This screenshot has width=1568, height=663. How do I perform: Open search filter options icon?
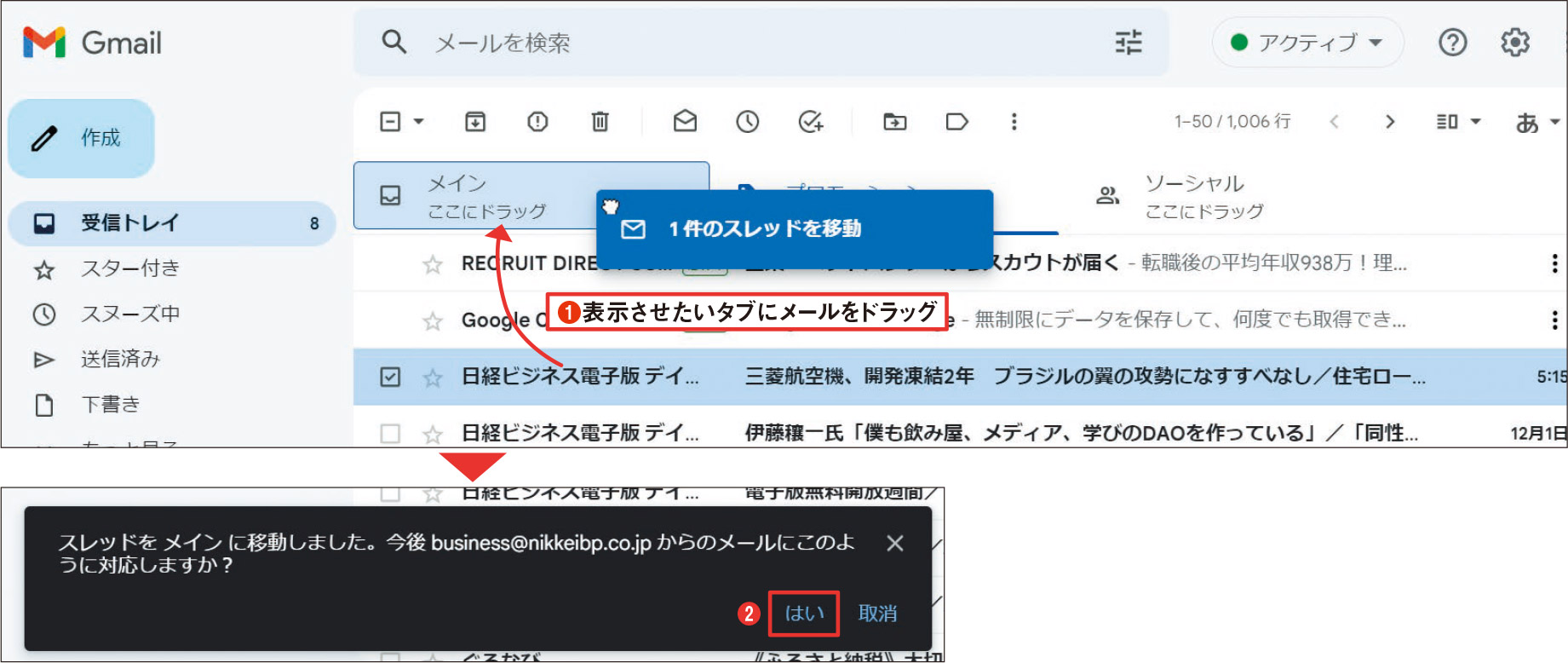[x=1129, y=42]
